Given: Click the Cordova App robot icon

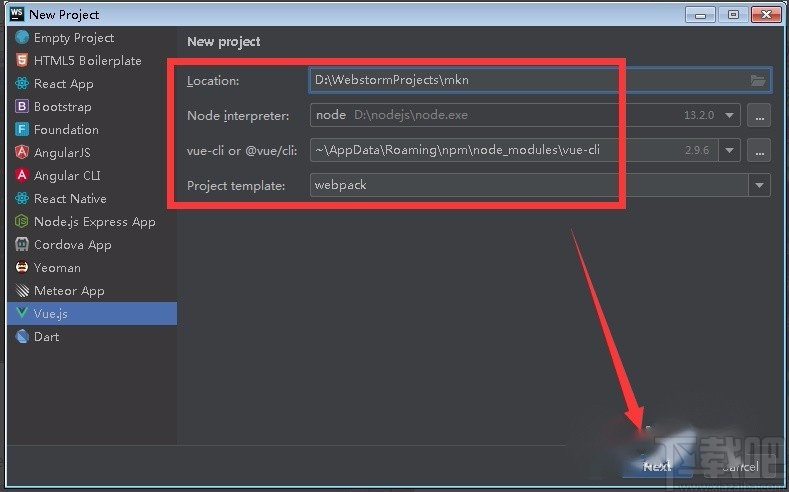Looking at the screenshot, I should [x=22, y=244].
